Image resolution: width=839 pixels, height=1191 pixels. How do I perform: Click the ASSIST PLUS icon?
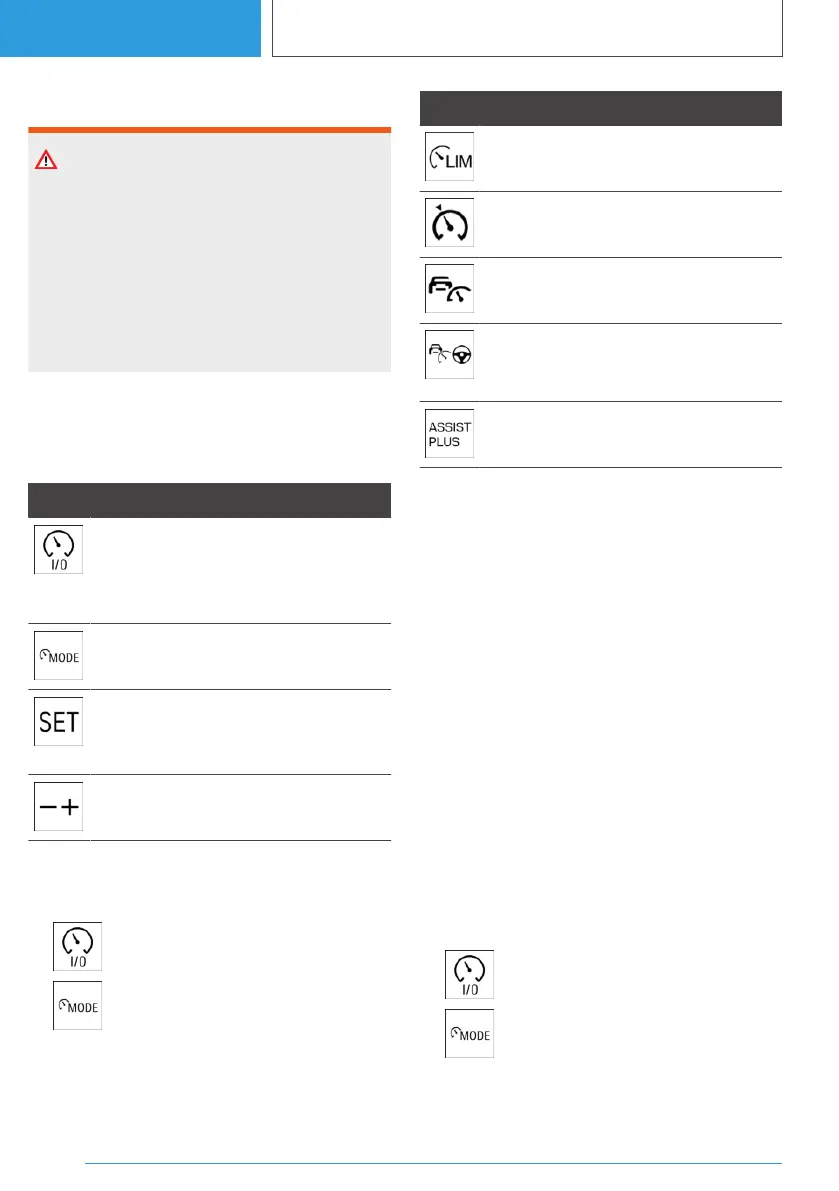[449, 434]
